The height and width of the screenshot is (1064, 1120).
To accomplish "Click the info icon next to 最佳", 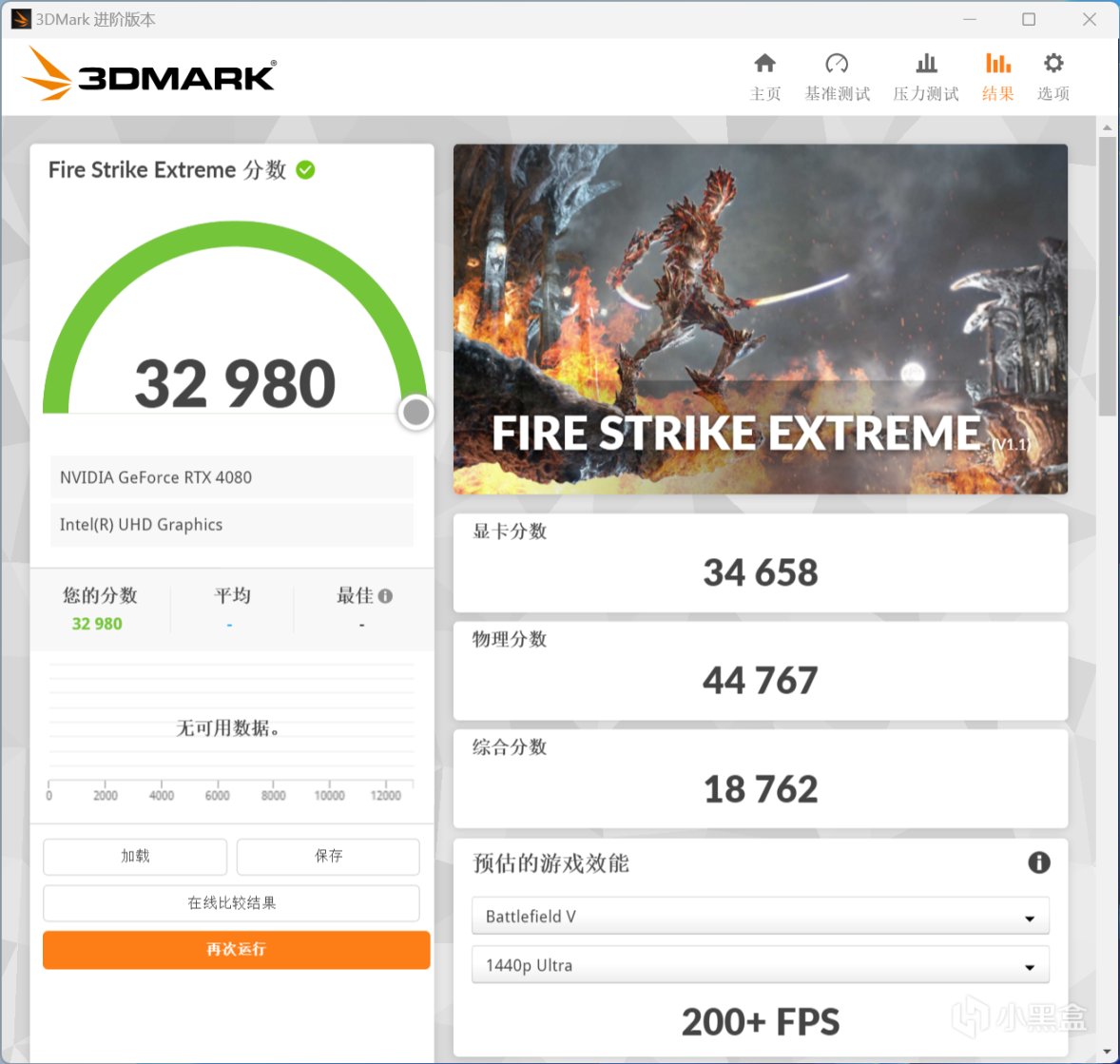I will [385, 596].
